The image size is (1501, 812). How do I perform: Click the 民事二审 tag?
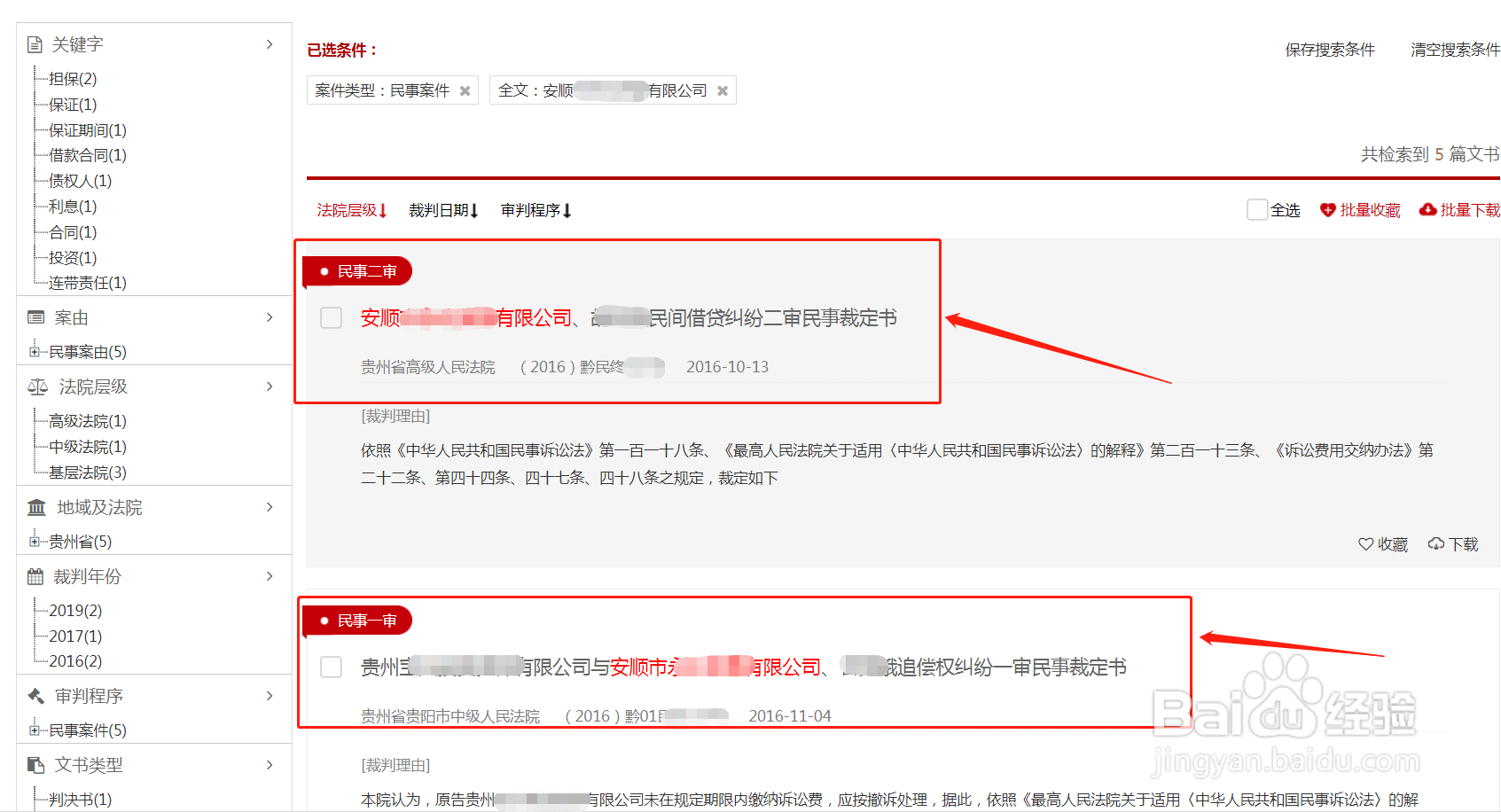pos(357,271)
